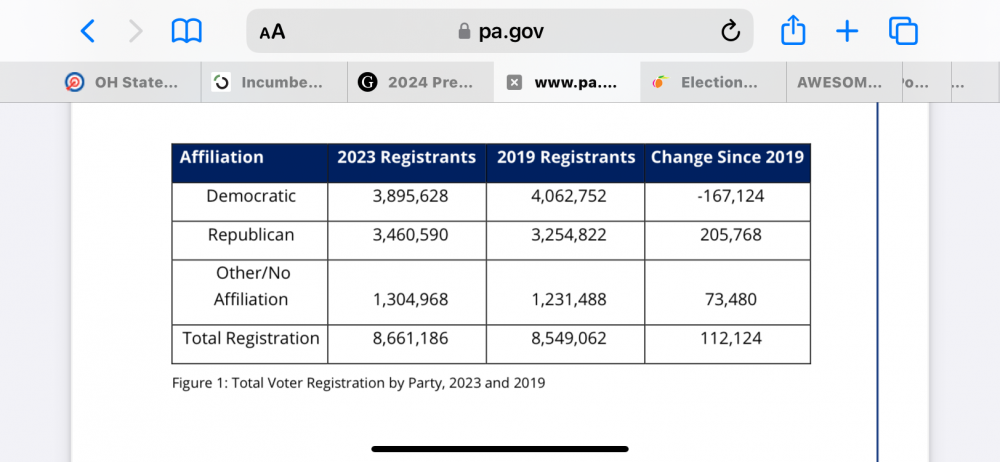Screen dimensions: 1000x462
Task: Tap the lock icon in address bar
Action: (463, 32)
